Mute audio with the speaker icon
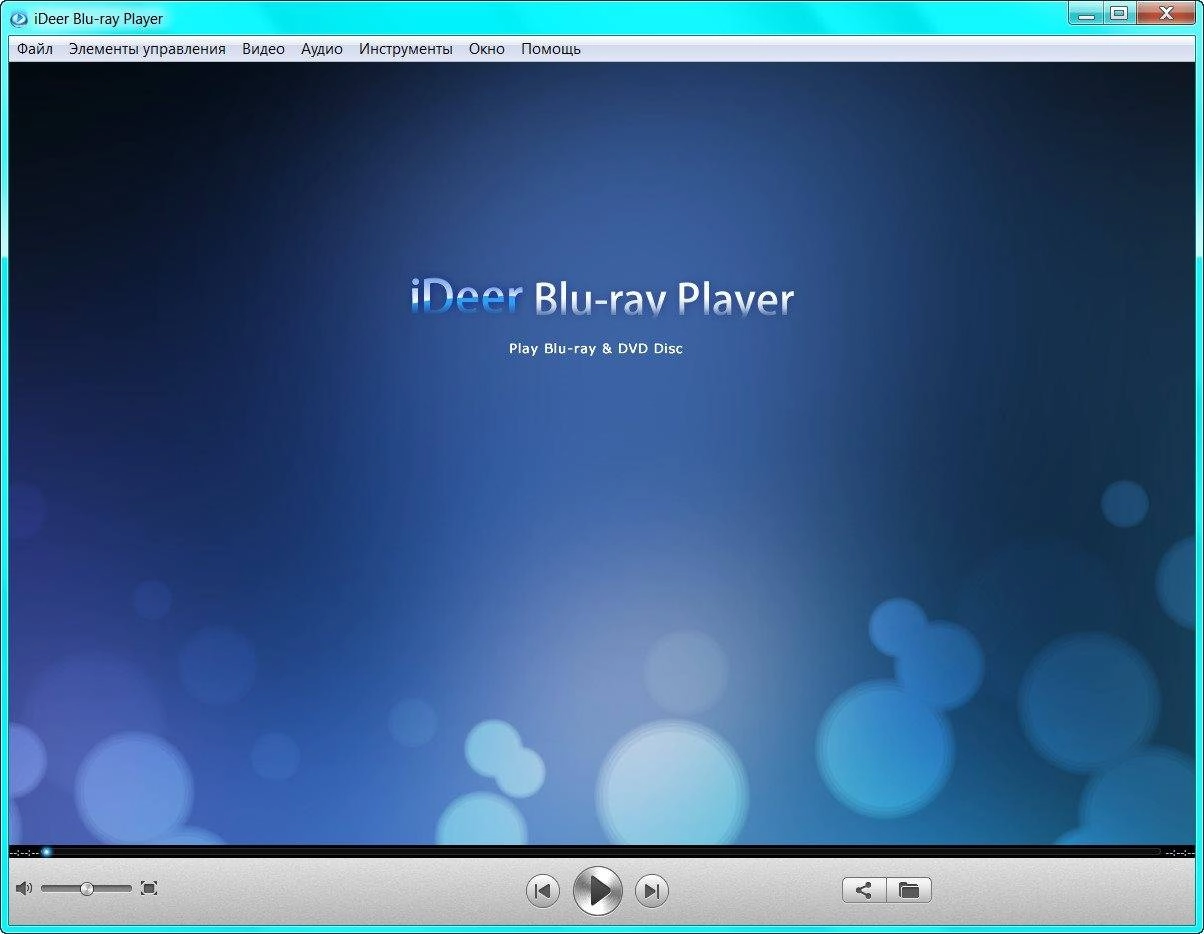Image resolution: width=1204 pixels, height=934 pixels. 24,888
